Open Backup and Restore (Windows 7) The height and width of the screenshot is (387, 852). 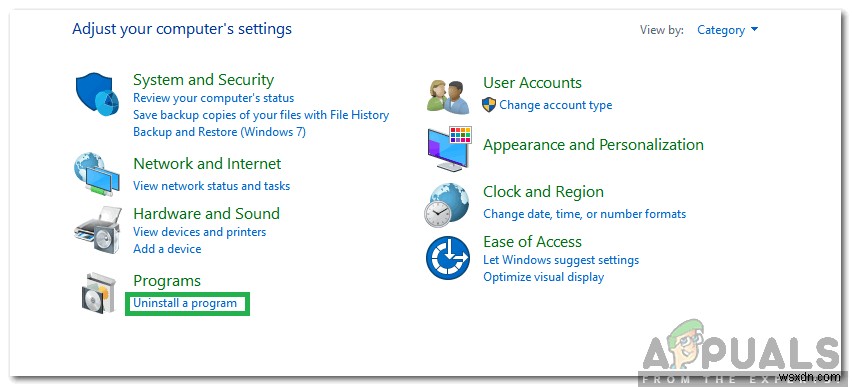point(220,132)
